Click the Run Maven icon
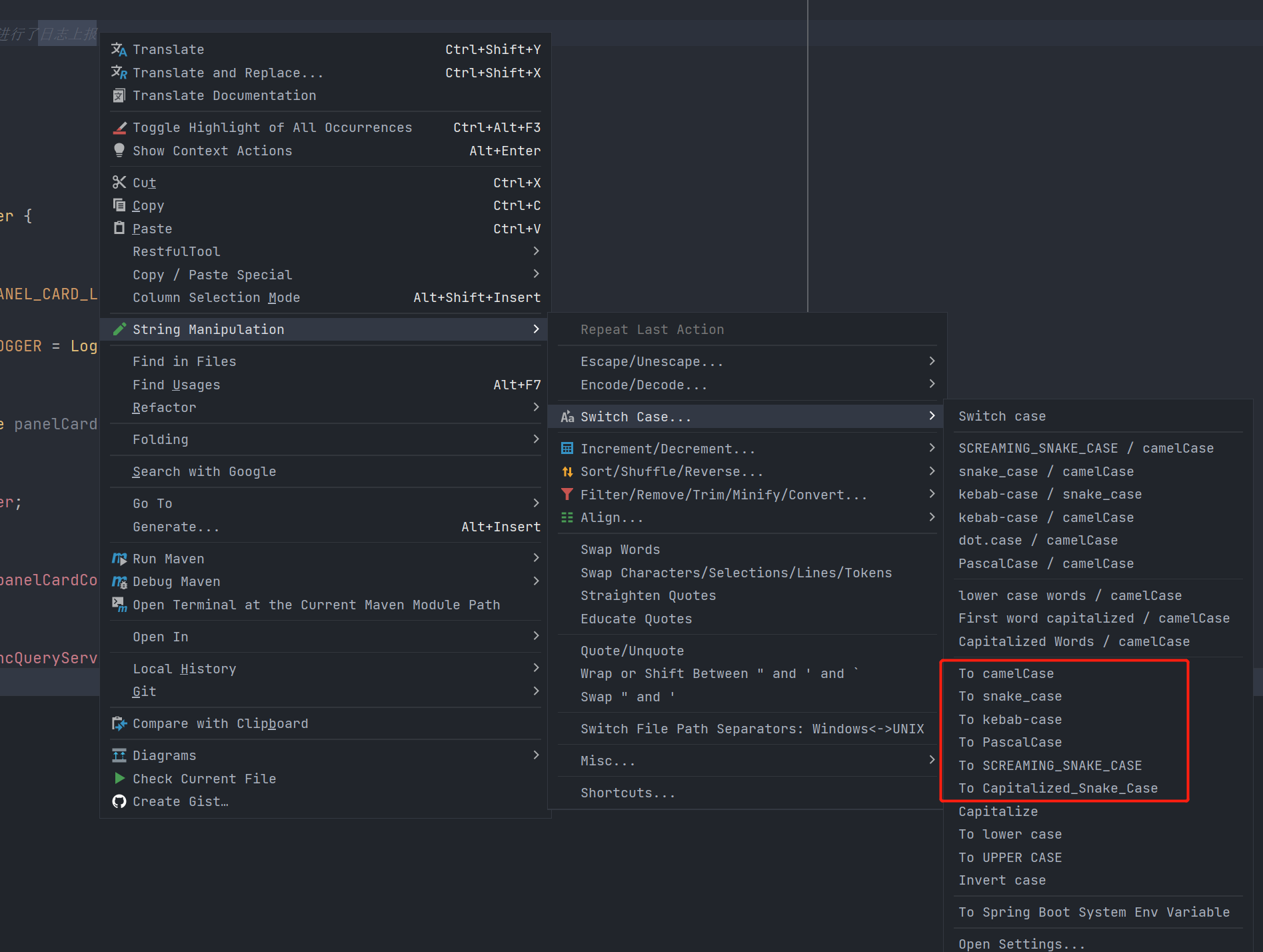This screenshot has height=952, width=1263. click(119, 559)
